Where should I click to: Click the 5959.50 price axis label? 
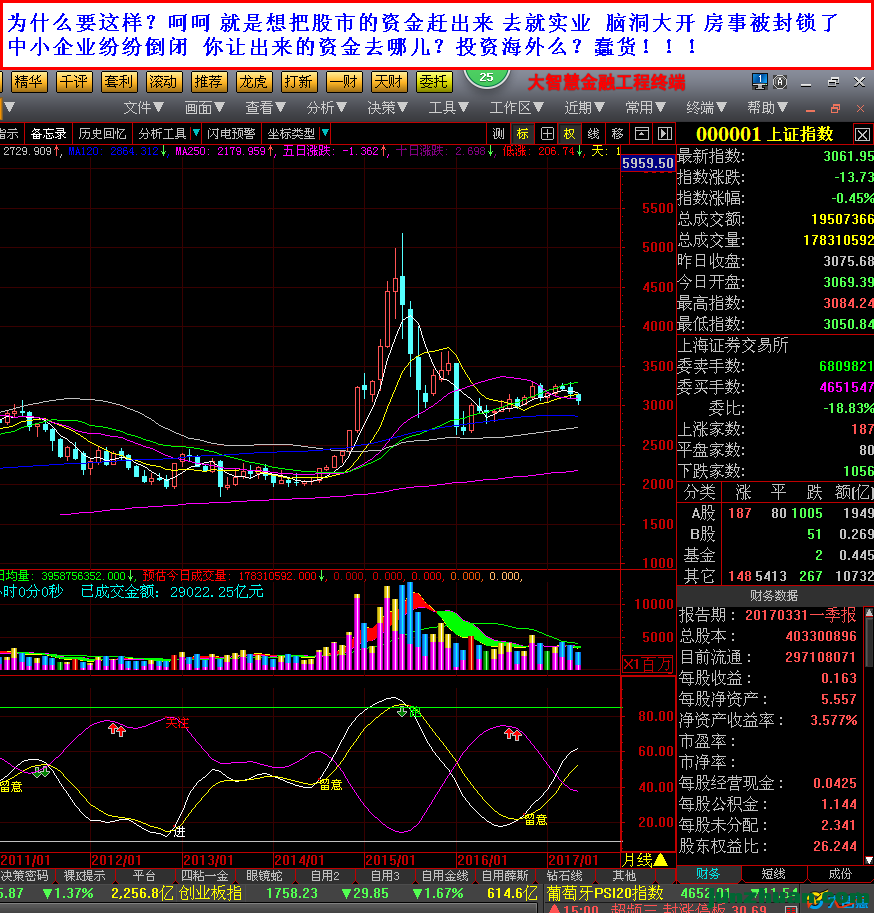tap(647, 163)
